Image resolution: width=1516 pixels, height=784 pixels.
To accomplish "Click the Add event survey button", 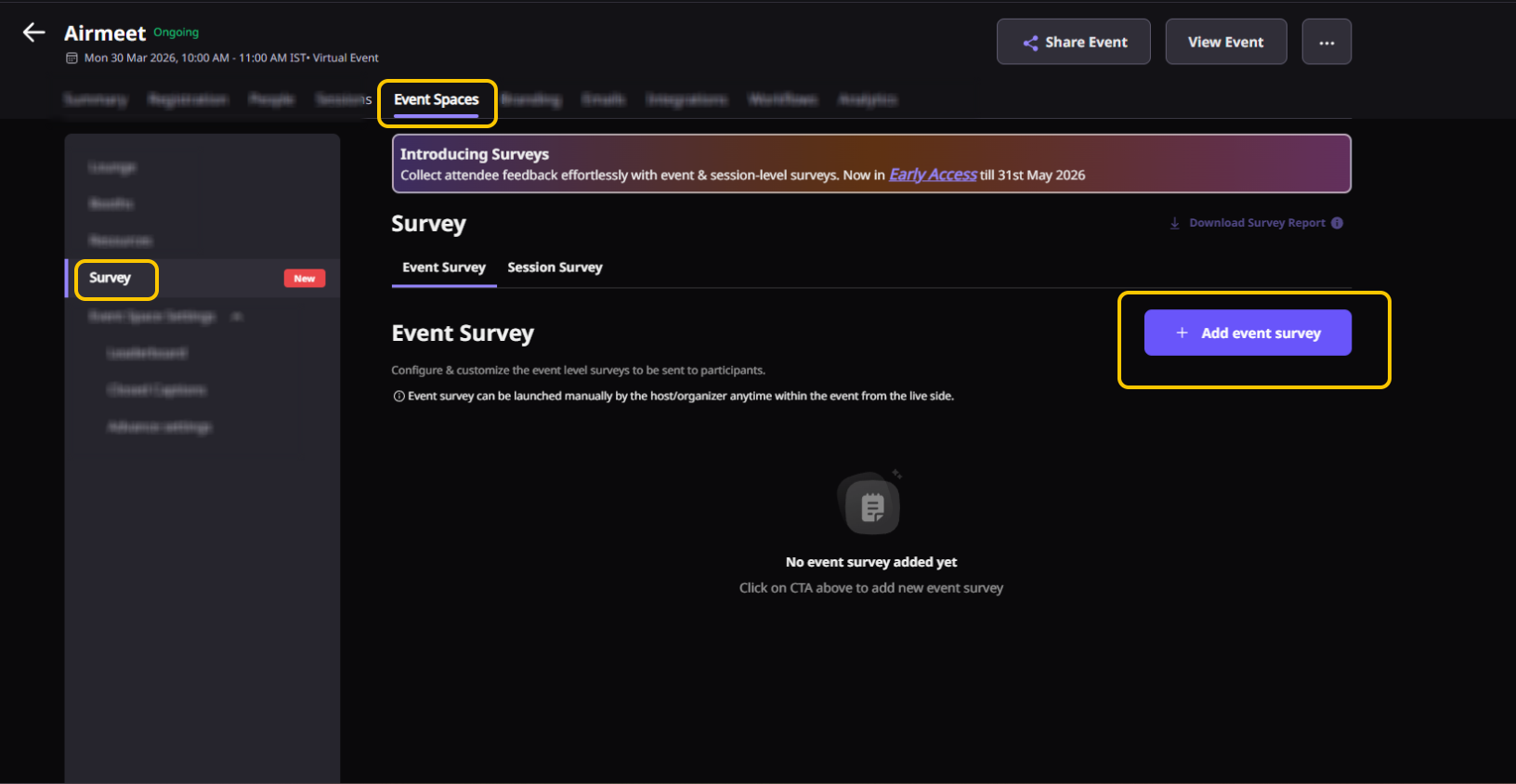I will click(1248, 333).
